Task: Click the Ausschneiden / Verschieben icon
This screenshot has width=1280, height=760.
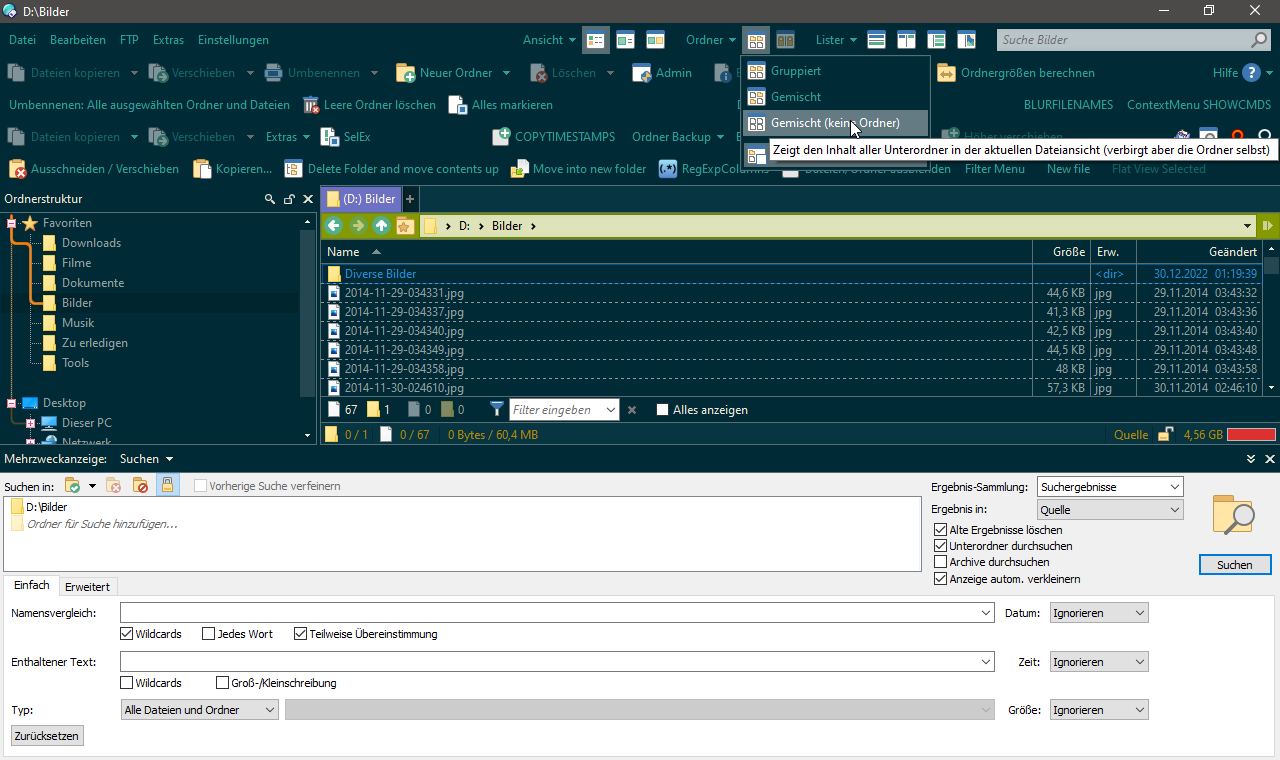Action: pyautogui.click(x=17, y=169)
